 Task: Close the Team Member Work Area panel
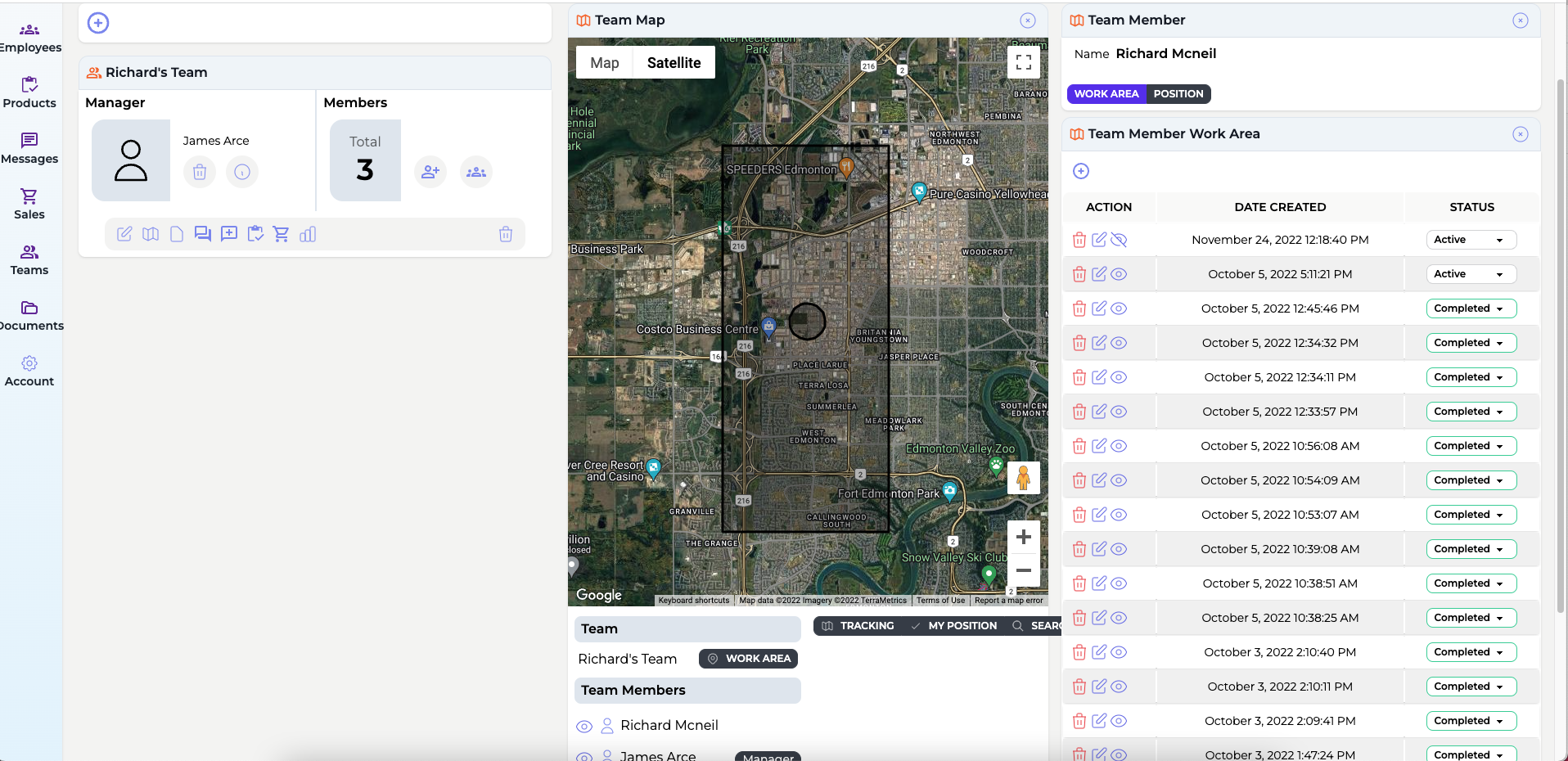tap(1521, 134)
